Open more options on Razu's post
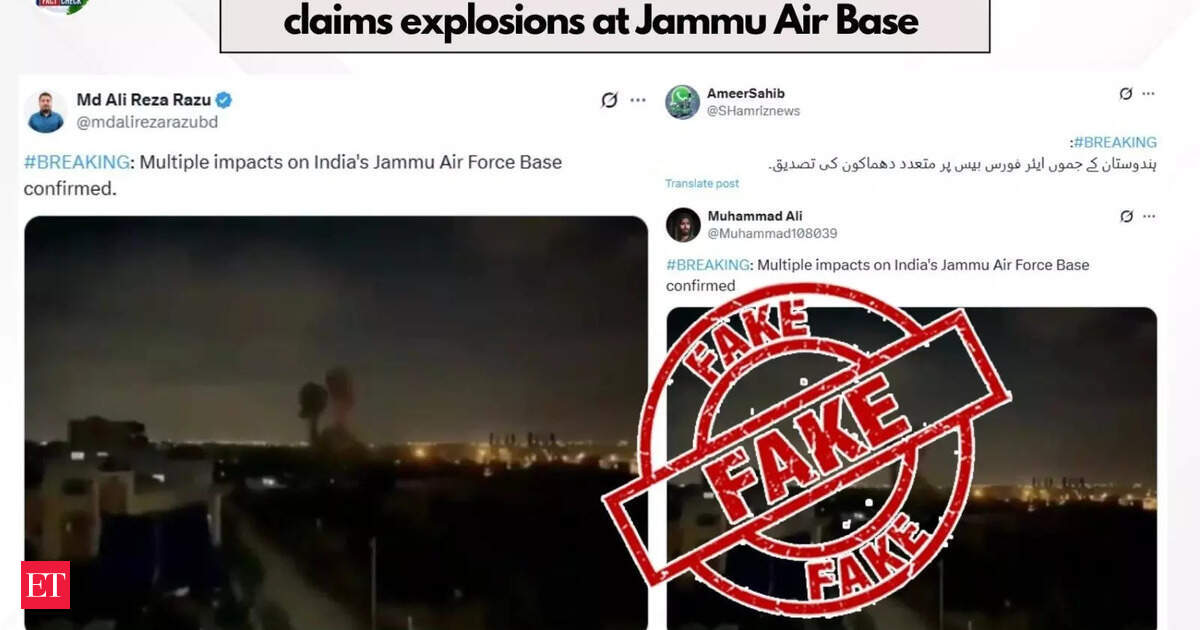Screen dimensions: 1200x630 tap(638, 100)
